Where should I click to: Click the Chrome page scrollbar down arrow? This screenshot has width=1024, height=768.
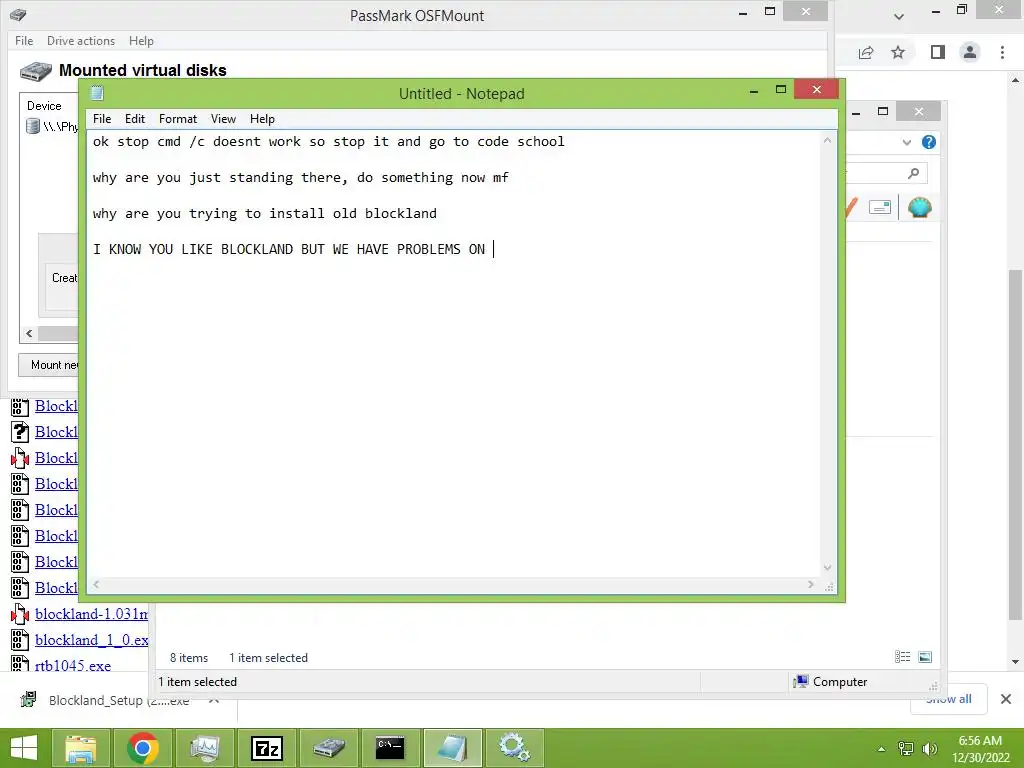tap(1015, 662)
